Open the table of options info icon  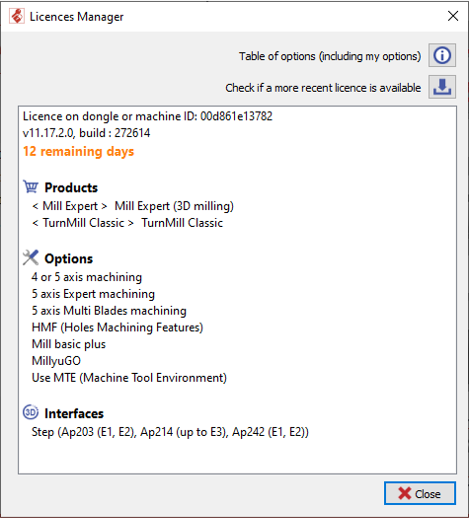[x=442, y=55]
